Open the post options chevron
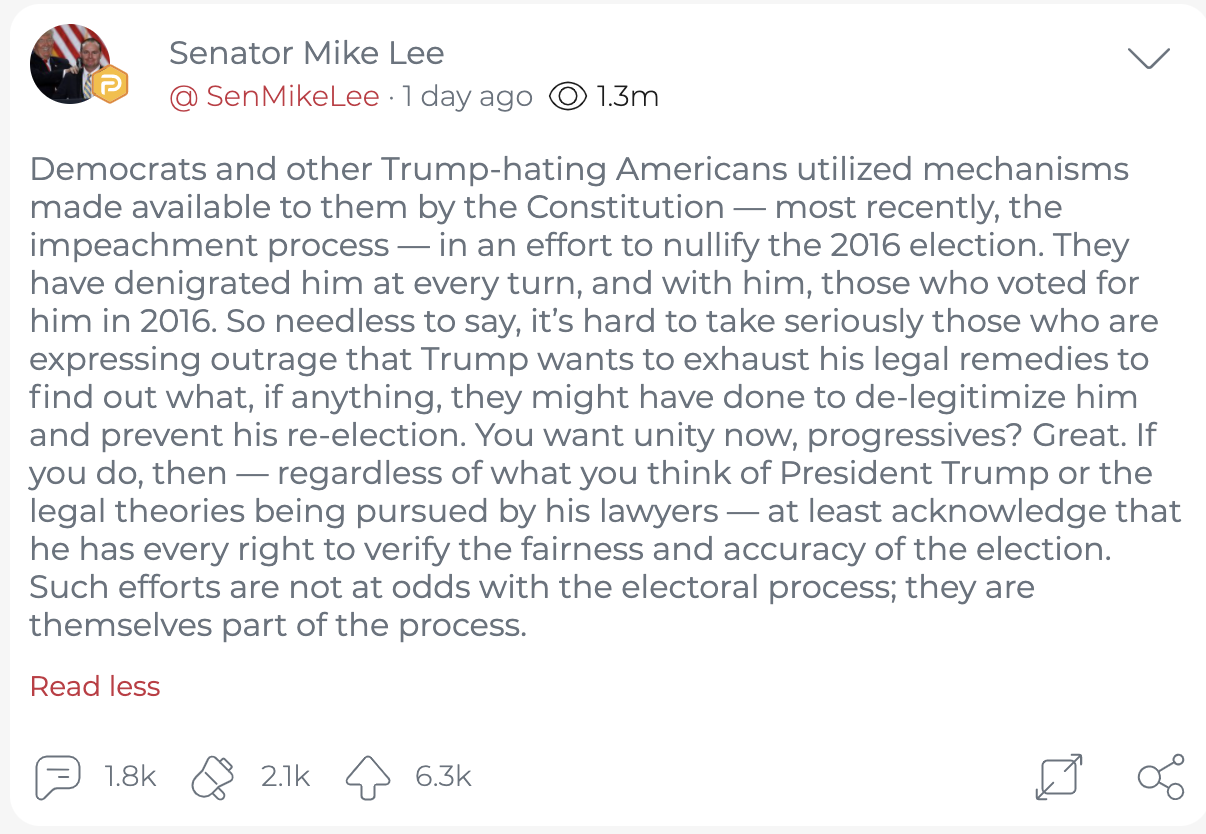 click(x=1148, y=58)
